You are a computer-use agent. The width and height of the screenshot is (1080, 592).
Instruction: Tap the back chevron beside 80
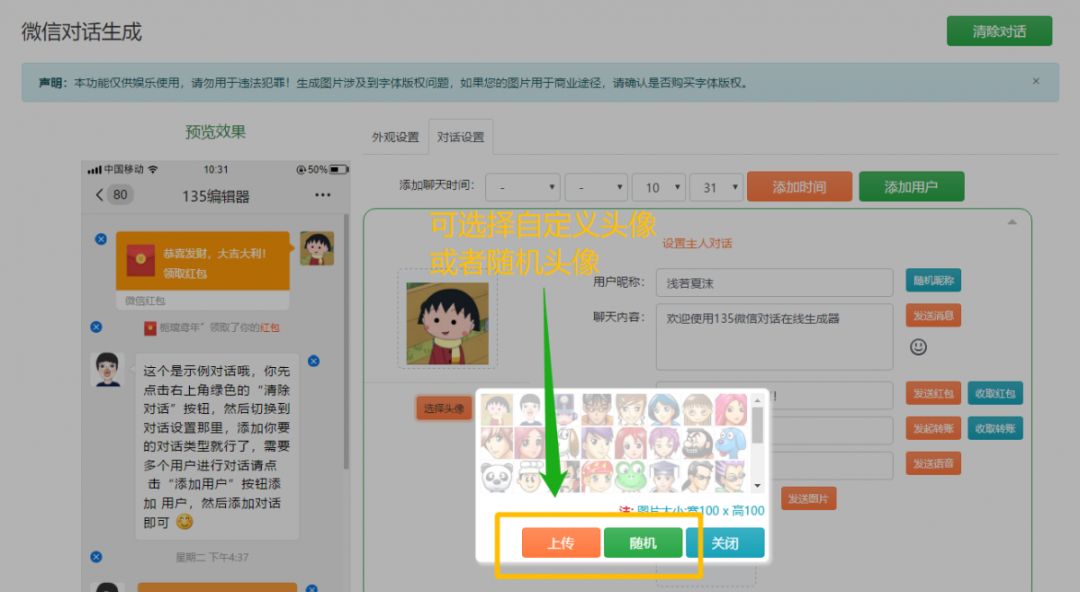(x=99, y=195)
